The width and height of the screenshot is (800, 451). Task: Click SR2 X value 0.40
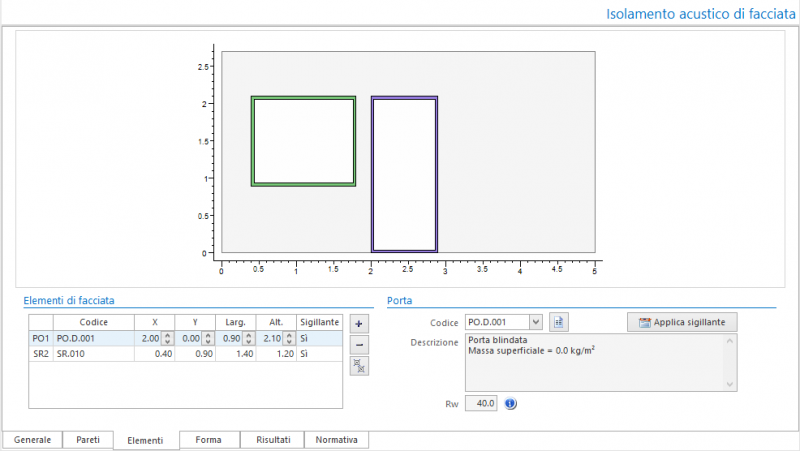[155, 354]
